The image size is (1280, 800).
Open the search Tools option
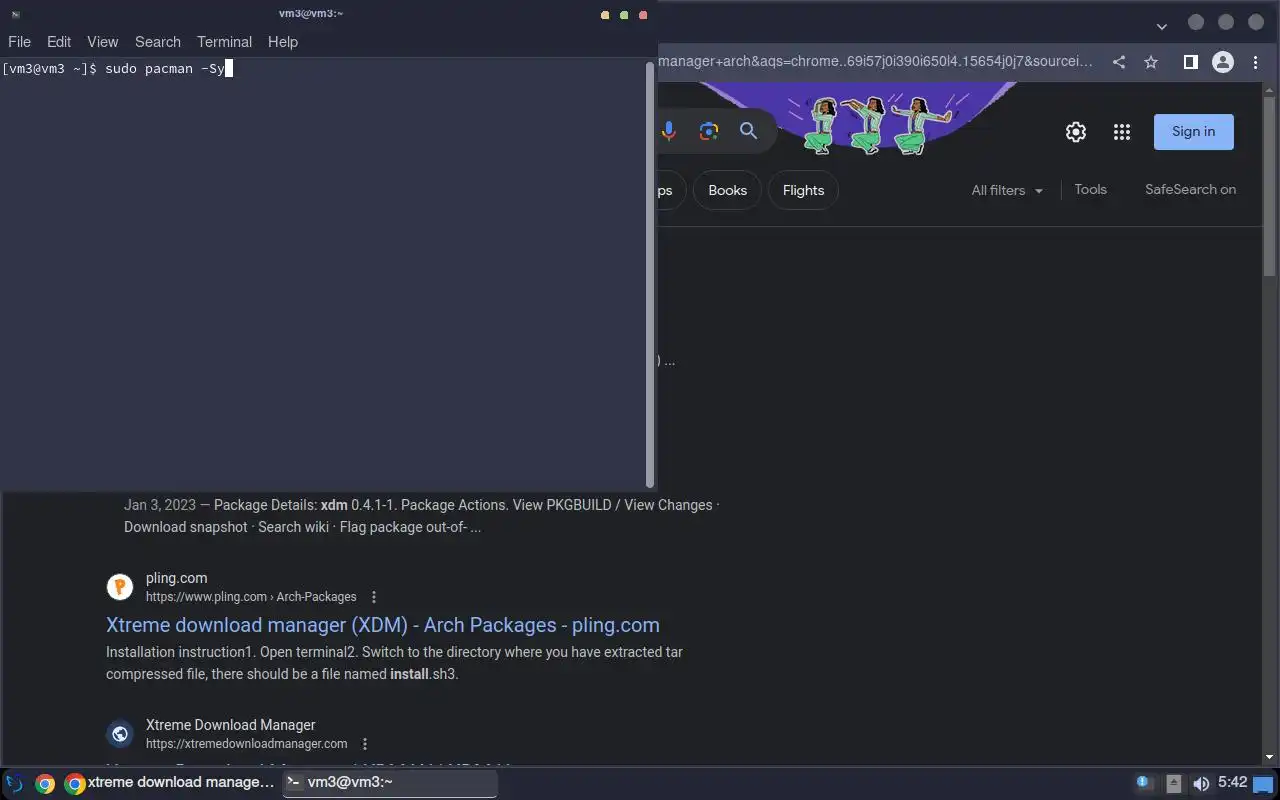[x=1090, y=189]
